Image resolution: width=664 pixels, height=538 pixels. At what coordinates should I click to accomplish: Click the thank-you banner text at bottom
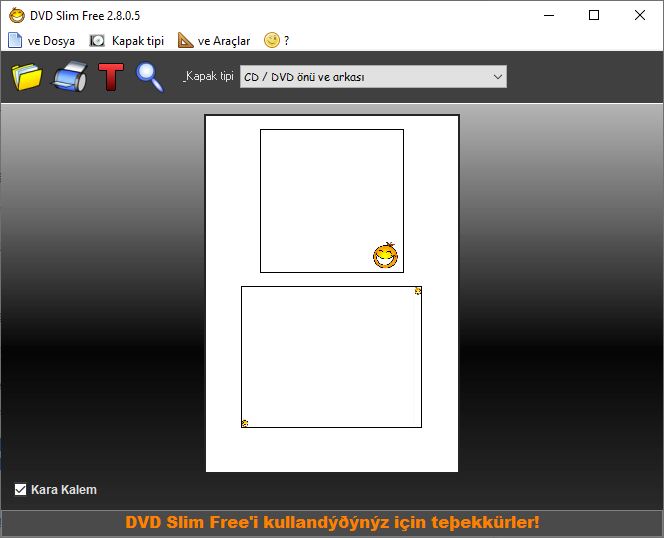click(332, 522)
